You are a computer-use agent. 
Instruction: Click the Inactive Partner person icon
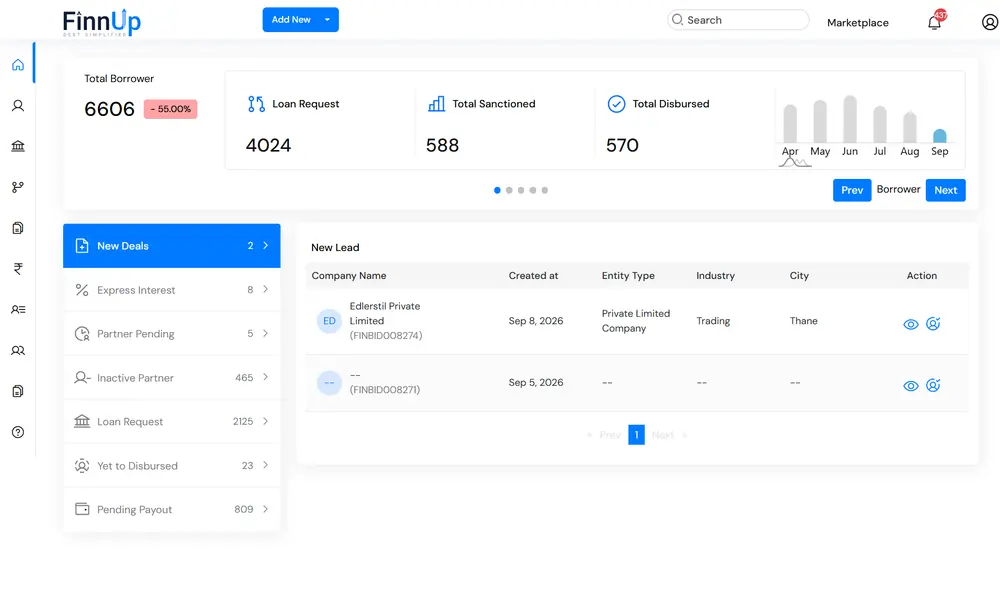click(82, 378)
